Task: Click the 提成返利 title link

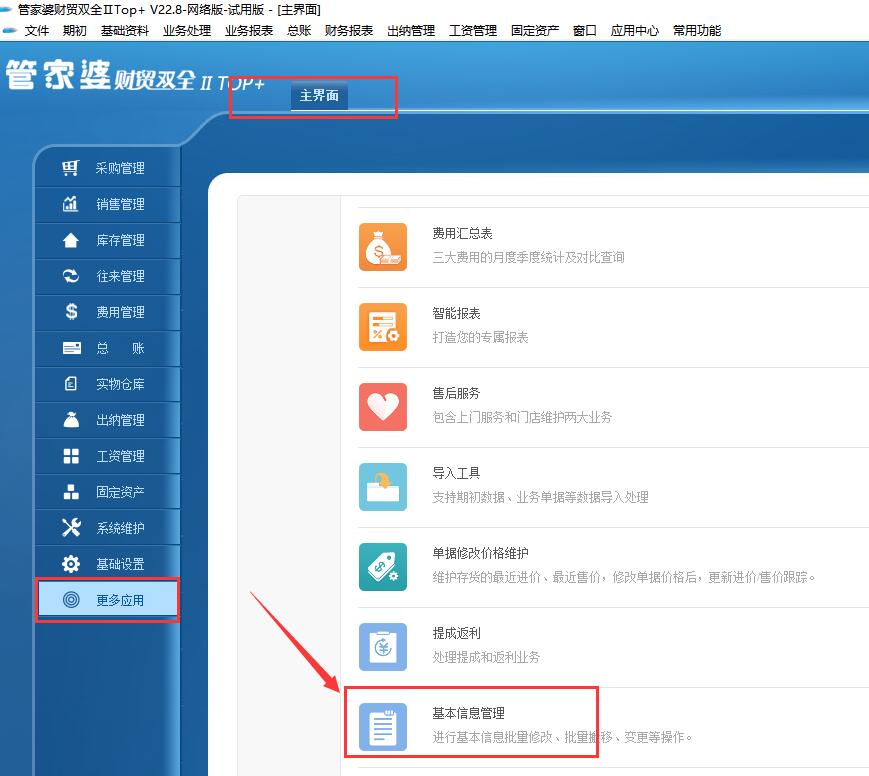Action: tap(457, 633)
